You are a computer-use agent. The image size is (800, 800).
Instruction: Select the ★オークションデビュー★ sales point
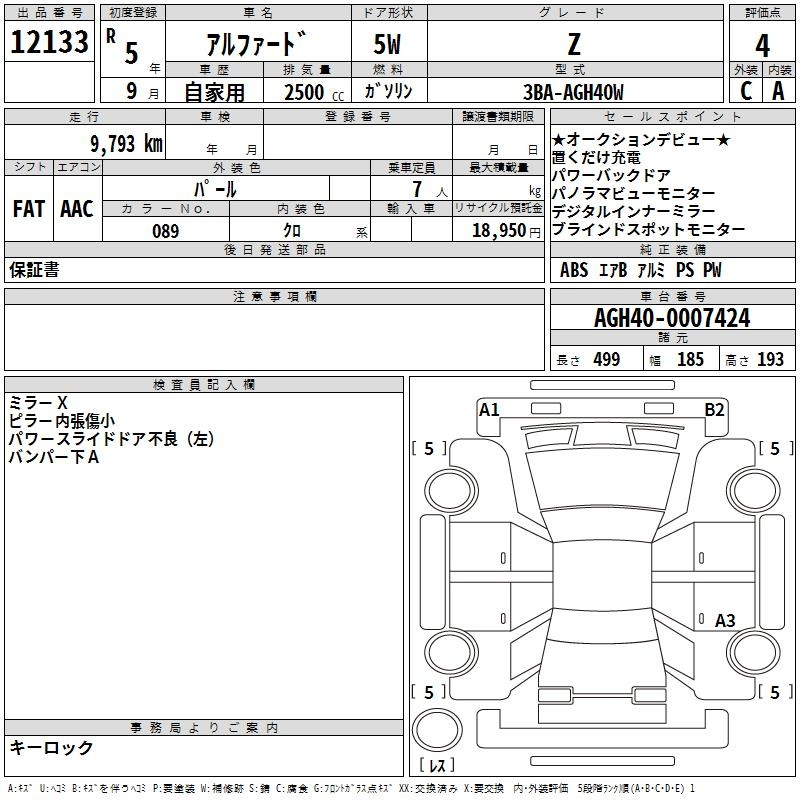pos(641,139)
